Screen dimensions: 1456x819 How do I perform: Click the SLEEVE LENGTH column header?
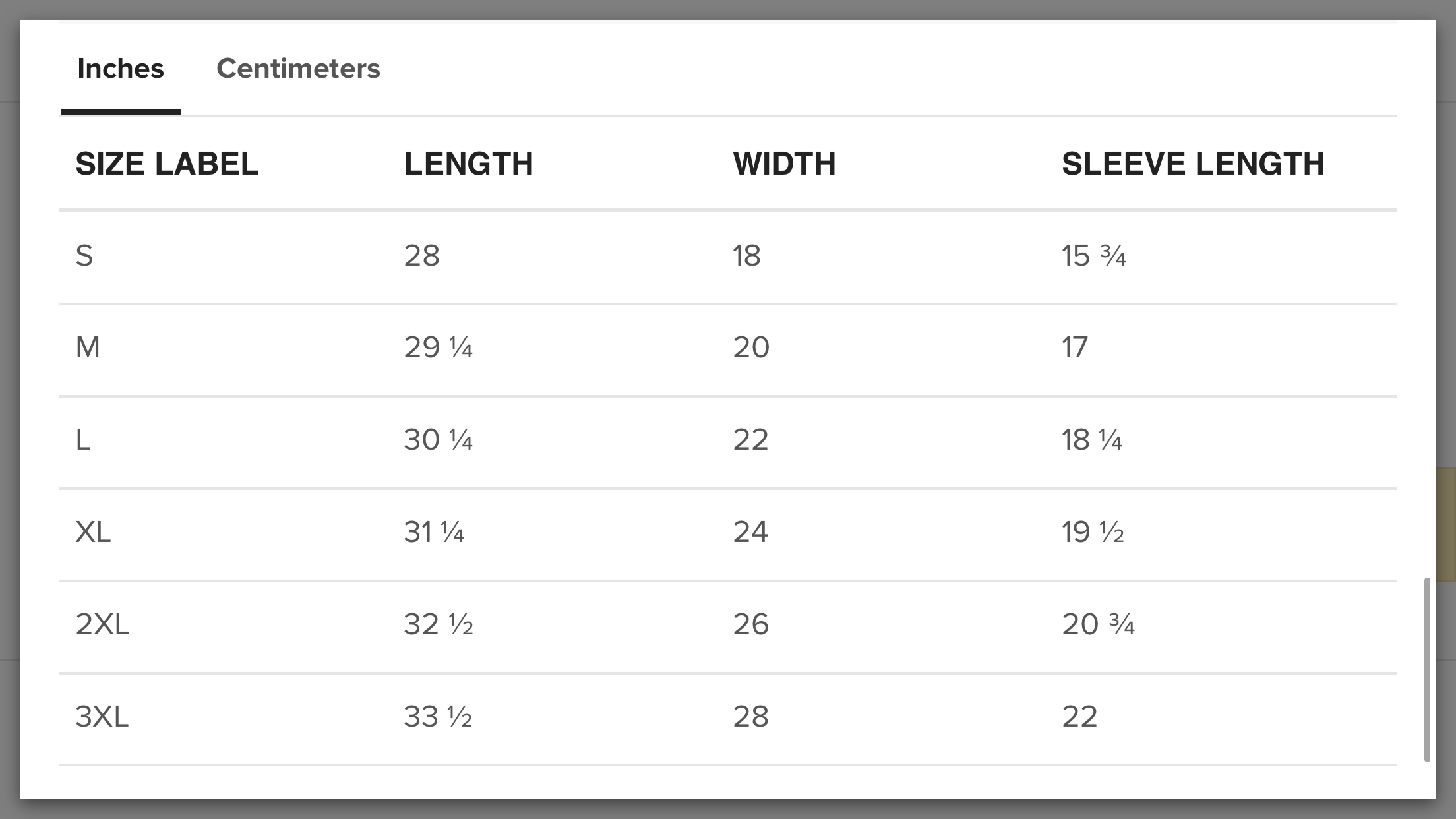point(1192,164)
